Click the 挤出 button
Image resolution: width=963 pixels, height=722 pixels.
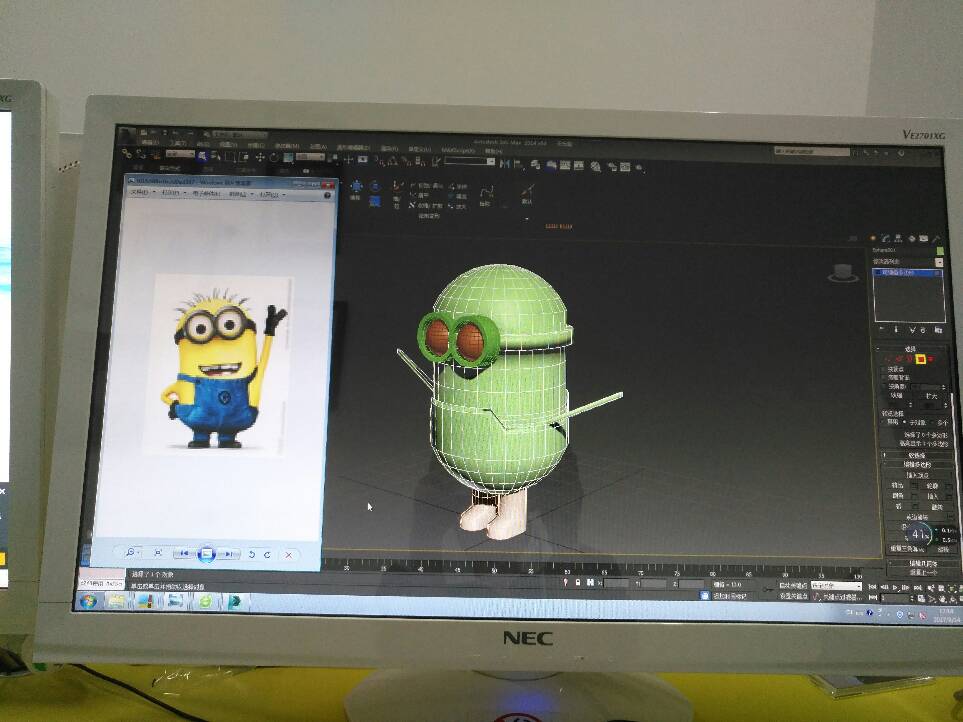(x=897, y=485)
